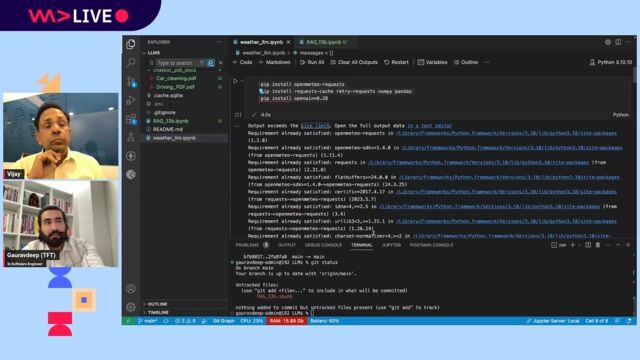Close the bottom panel
This screenshot has width=640, height=360.
(x=628, y=245)
